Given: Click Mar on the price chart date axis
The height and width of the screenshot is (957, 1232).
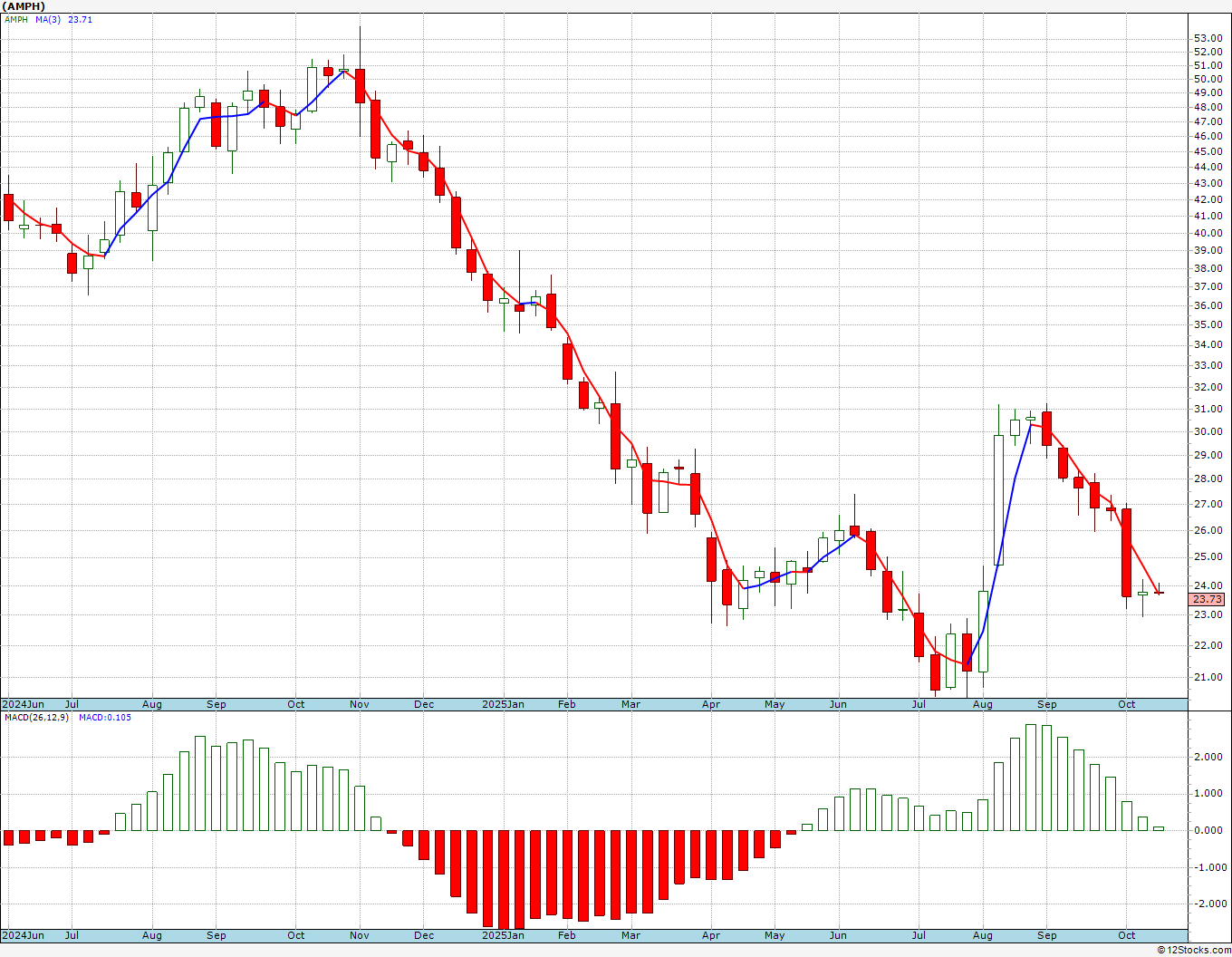Looking at the screenshot, I should click(x=630, y=704).
